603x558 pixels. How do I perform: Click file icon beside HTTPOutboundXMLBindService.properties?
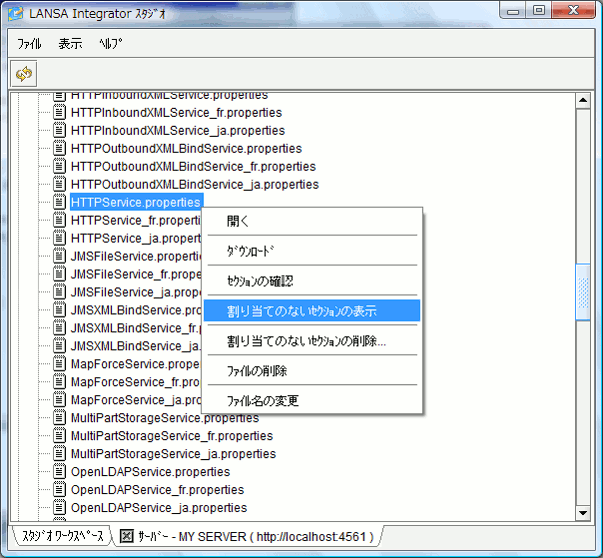(59, 148)
